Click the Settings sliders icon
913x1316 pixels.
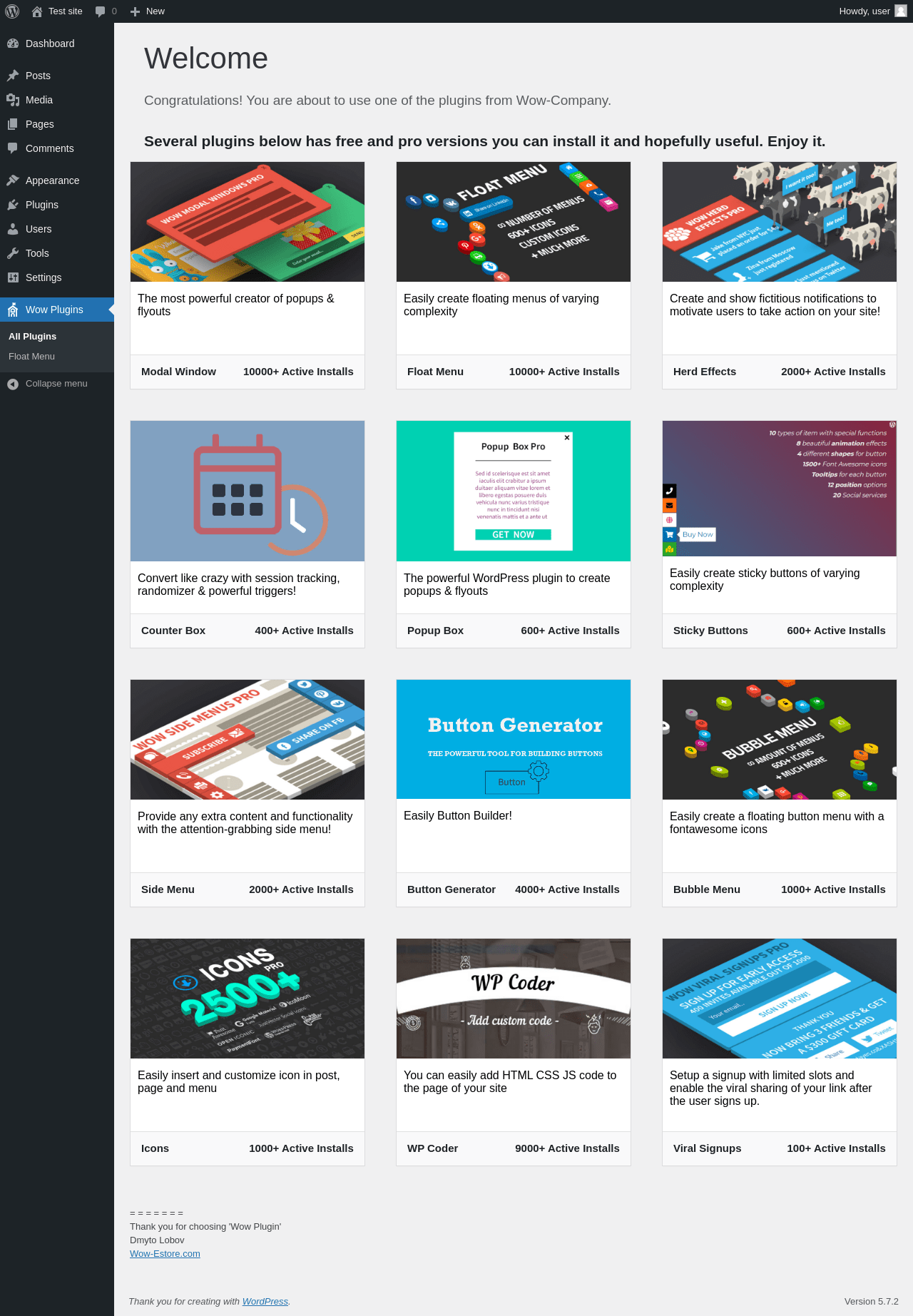coord(13,277)
